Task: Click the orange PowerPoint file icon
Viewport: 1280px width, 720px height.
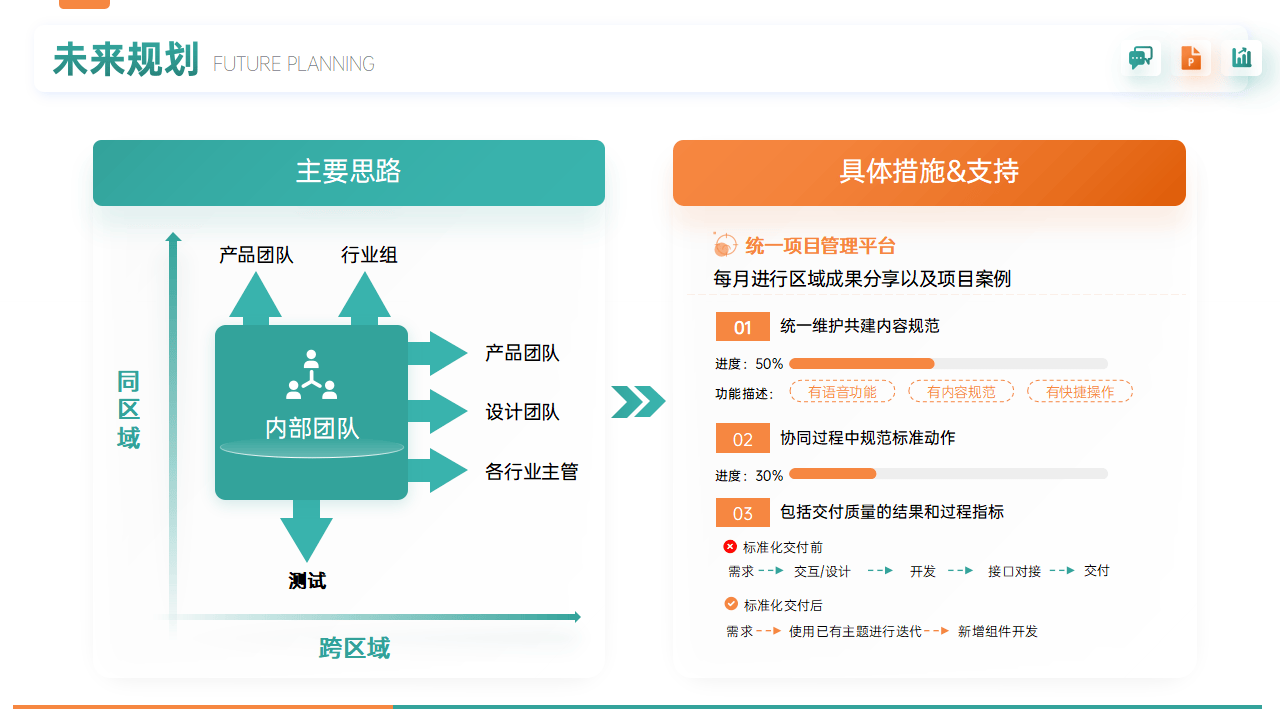Action: point(1191,58)
